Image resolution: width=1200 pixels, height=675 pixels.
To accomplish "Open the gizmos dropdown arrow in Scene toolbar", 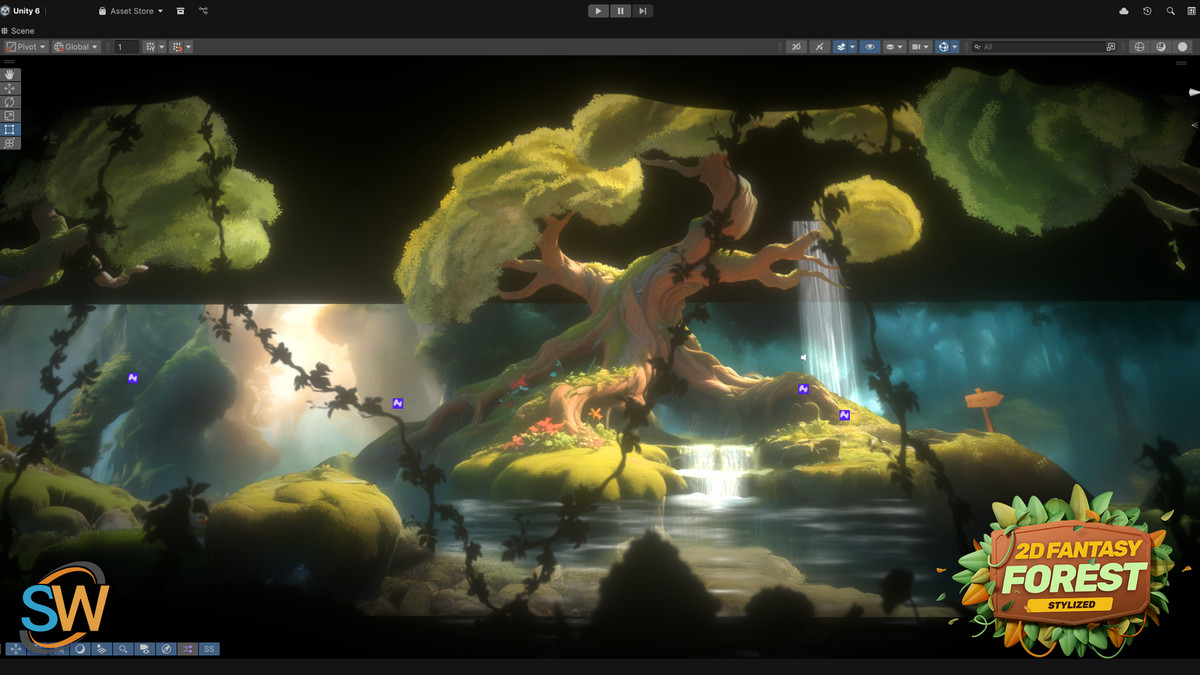I will tap(954, 46).
